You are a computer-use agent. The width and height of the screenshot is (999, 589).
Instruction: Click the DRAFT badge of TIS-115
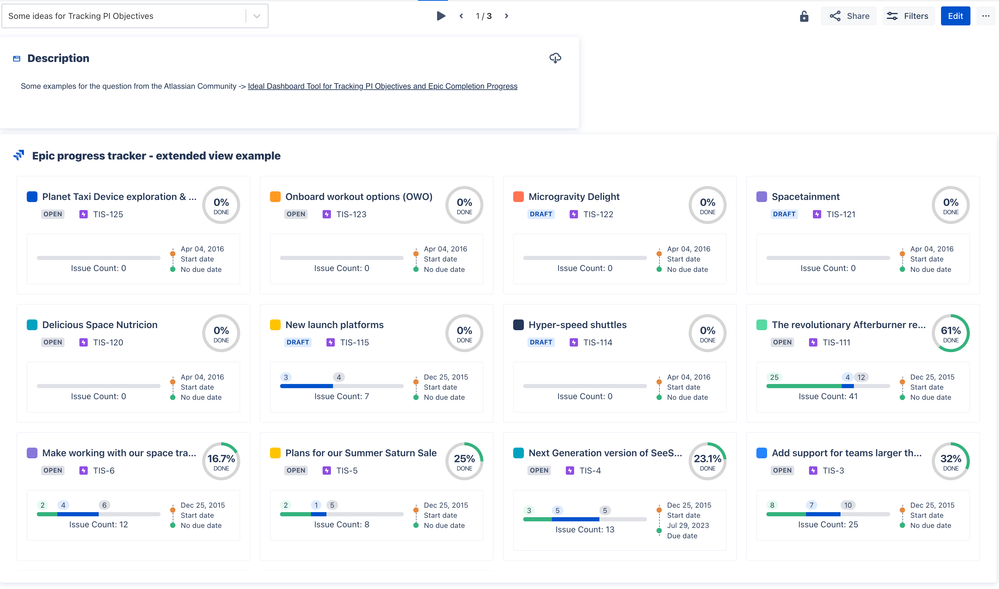(x=298, y=342)
